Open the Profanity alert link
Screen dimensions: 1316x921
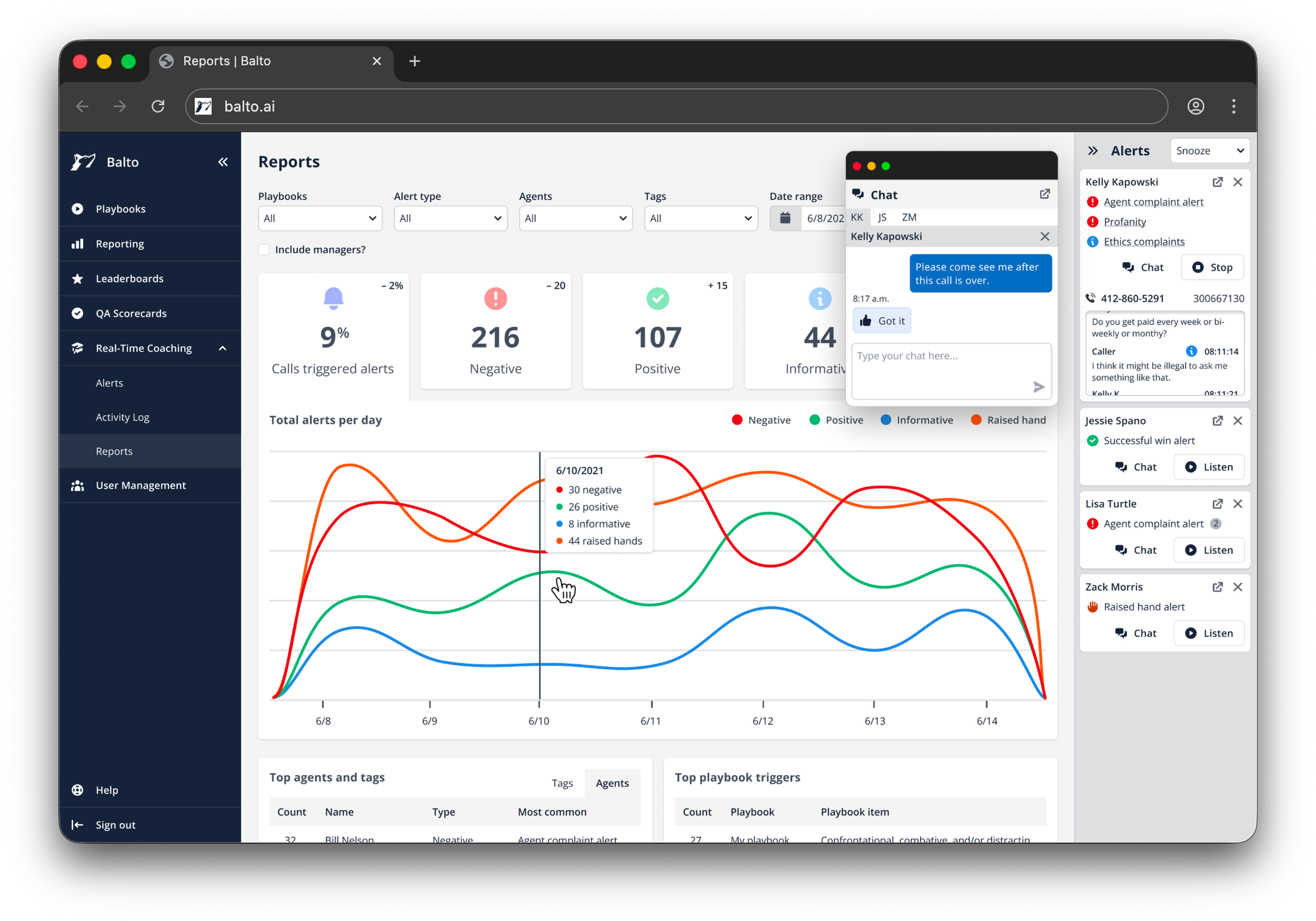[x=1125, y=222]
